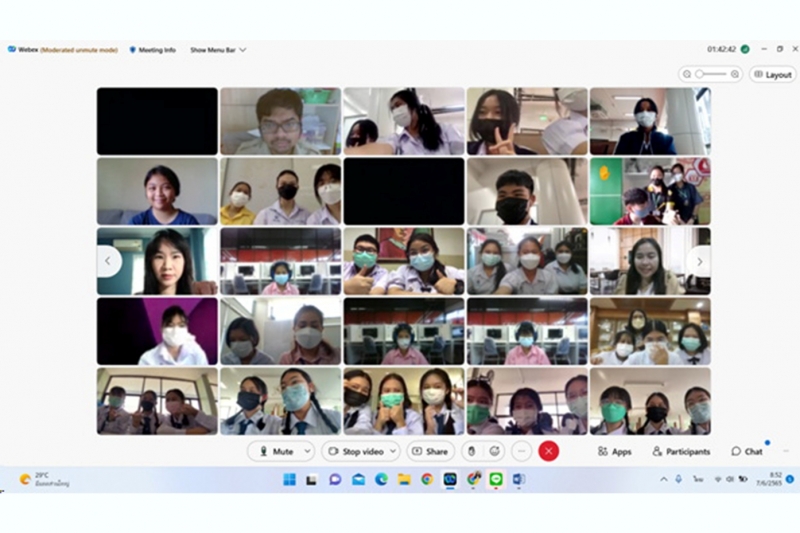Viewport: 800px width, 533px height.
Task: Open the Mute audio options arrow
Action: 307,451
